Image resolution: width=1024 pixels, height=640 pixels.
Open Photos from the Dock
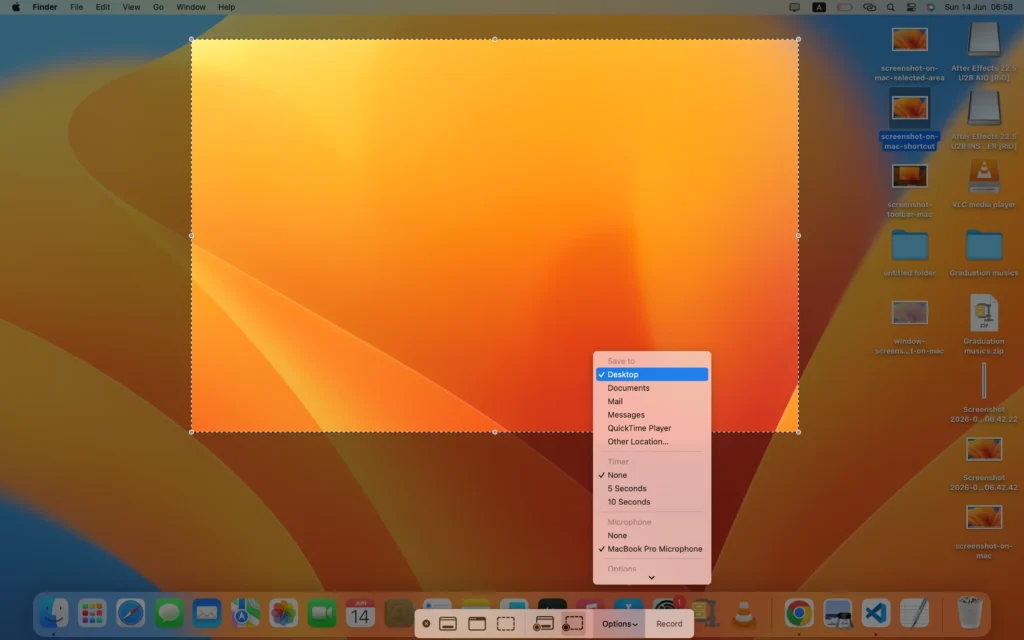[283, 614]
